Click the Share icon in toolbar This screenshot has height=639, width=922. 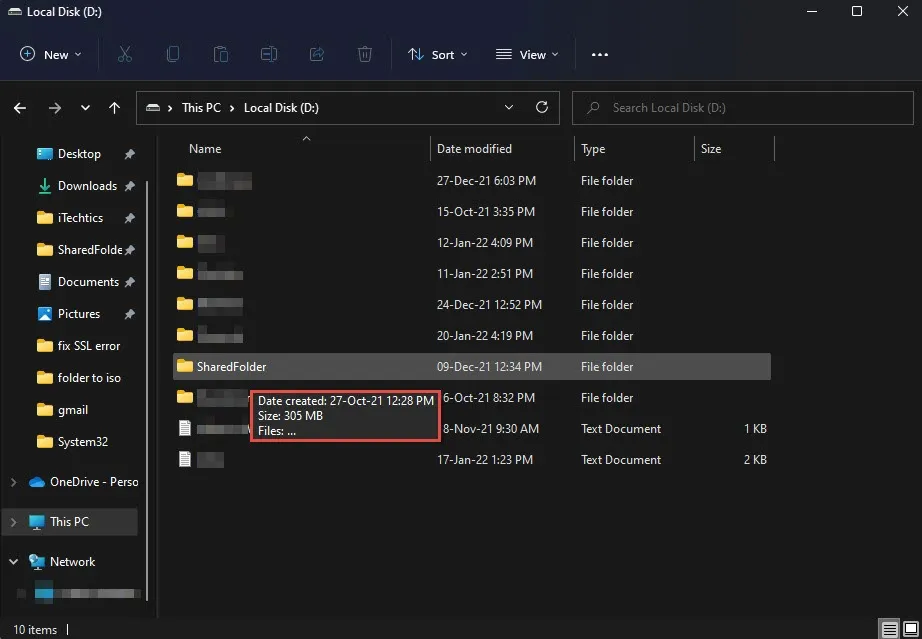click(318, 54)
